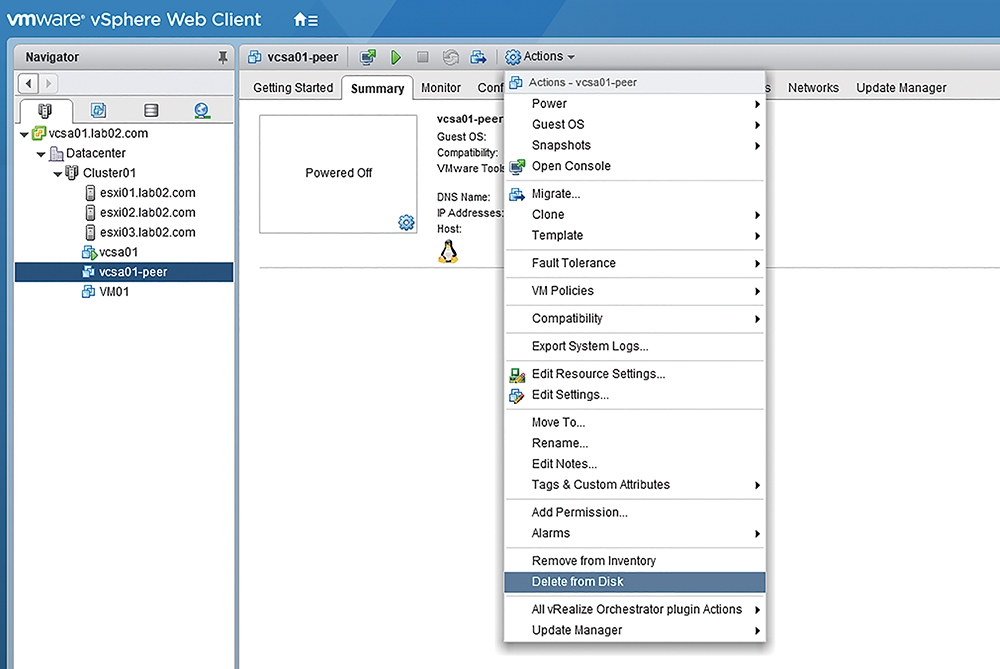Click the grayed-out restart VM toolbar icon
The image size is (1000, 669).
(x=450, y=57)
